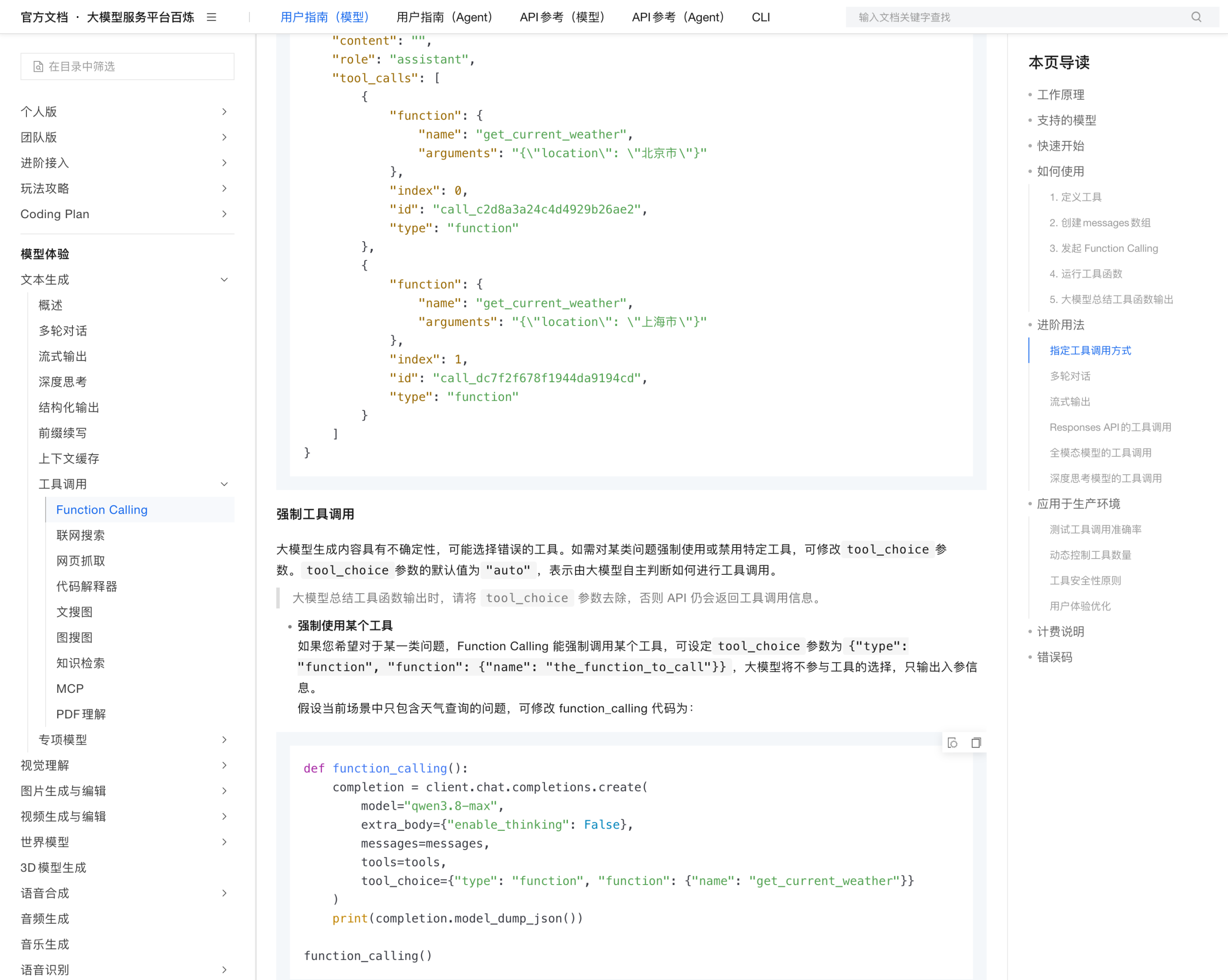Open the 用户指南（Agent）tab
This screenshot has width=1228, height=980.
(x=444, y=17)
